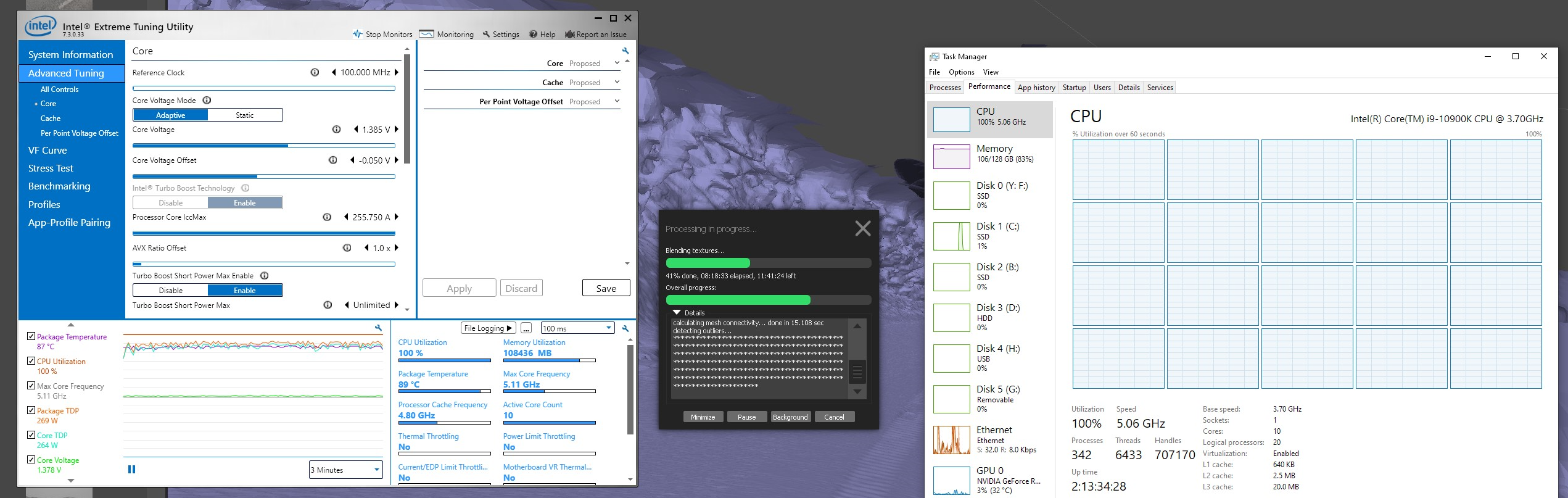The height and width of the screenshot is (498, 1568).
Task: Click the Stop Monitors waveform icon
Action: tap(358, 34)
